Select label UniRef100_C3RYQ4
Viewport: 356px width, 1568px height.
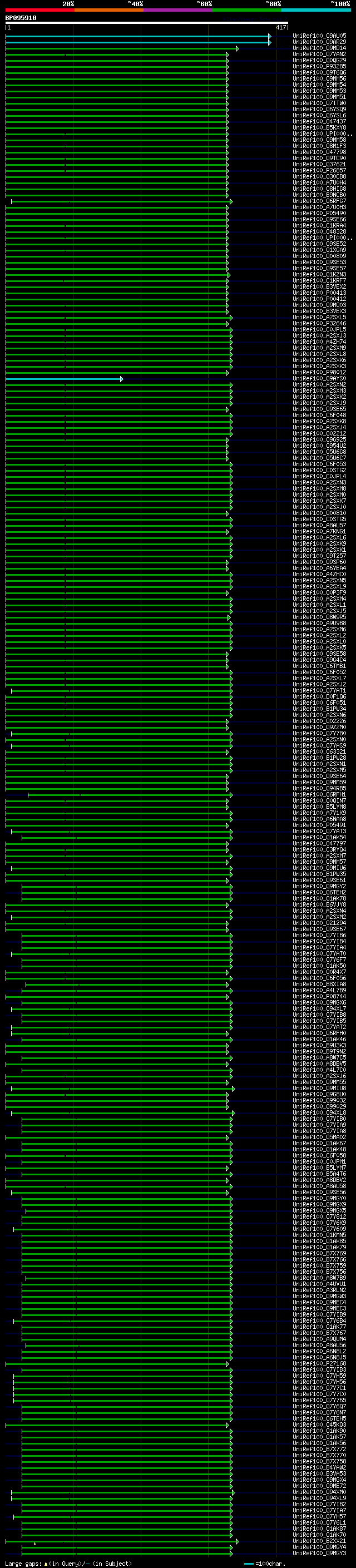(x=319, y=850)
